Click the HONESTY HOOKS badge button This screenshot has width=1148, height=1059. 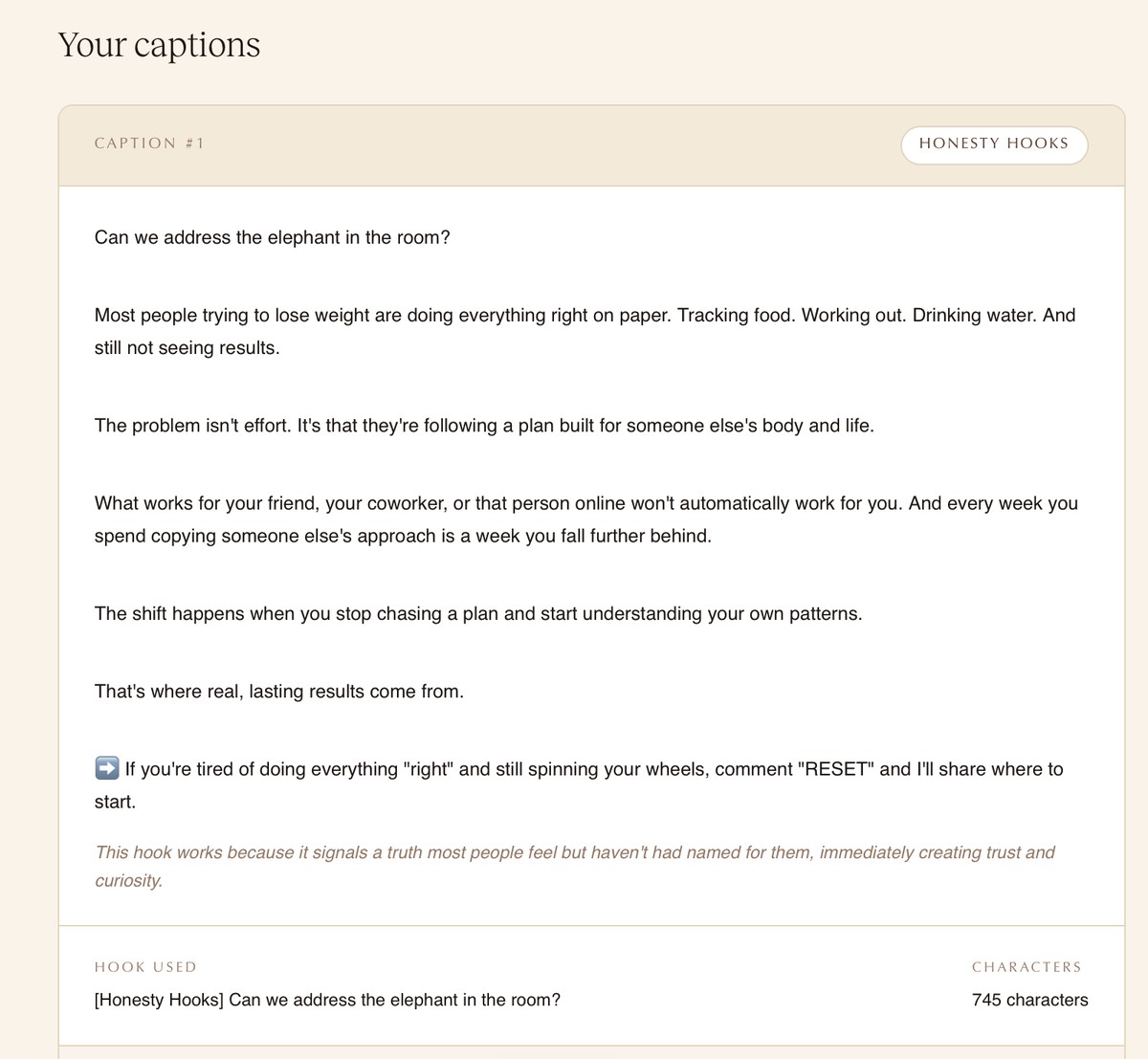click(x=994, y=144)
